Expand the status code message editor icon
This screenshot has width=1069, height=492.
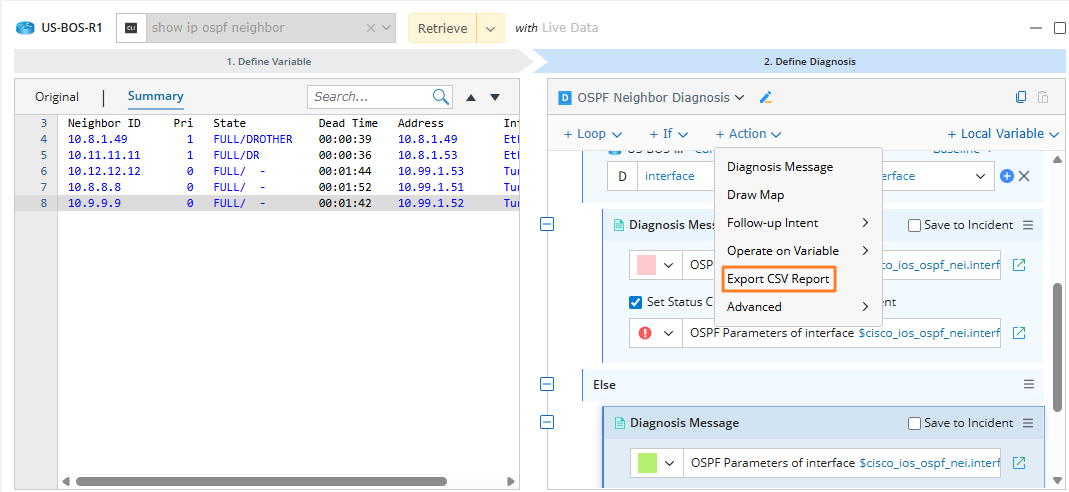[x=1019, y=333]
